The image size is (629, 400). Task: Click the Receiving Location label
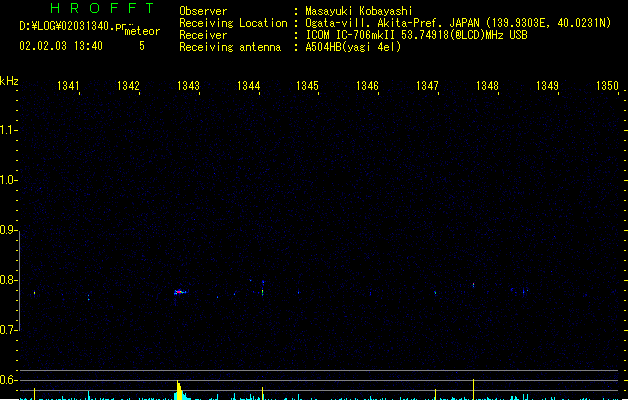(233, 23)
